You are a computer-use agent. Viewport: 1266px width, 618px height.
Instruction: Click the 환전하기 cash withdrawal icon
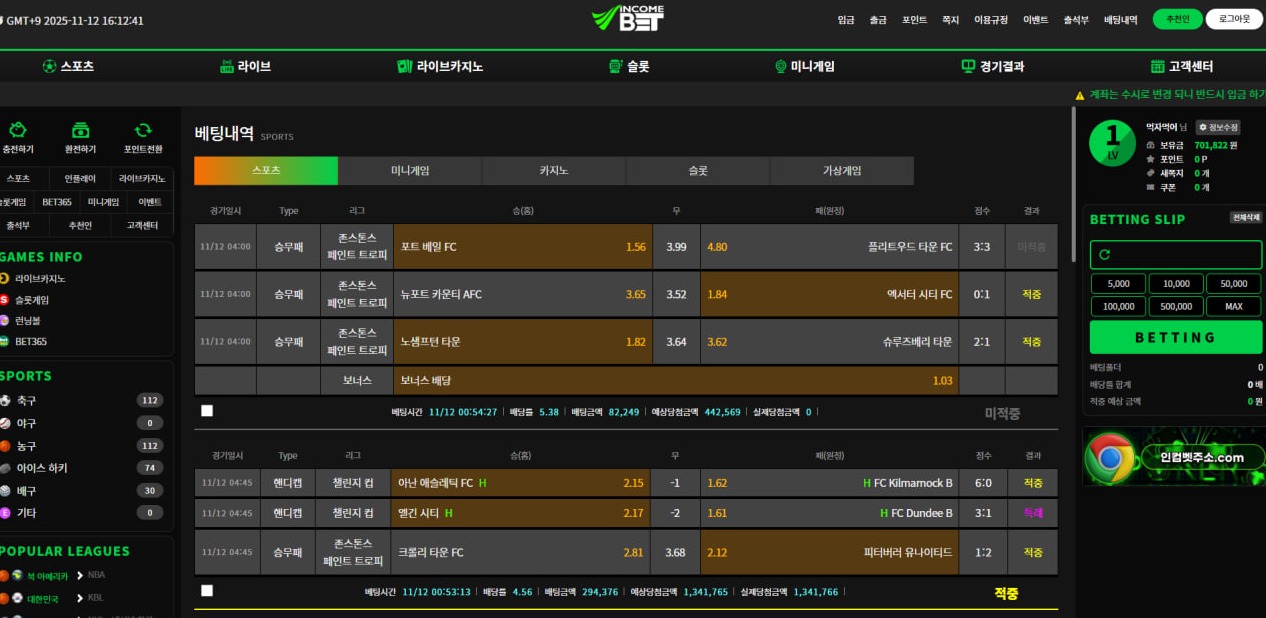tap(81, 130)
